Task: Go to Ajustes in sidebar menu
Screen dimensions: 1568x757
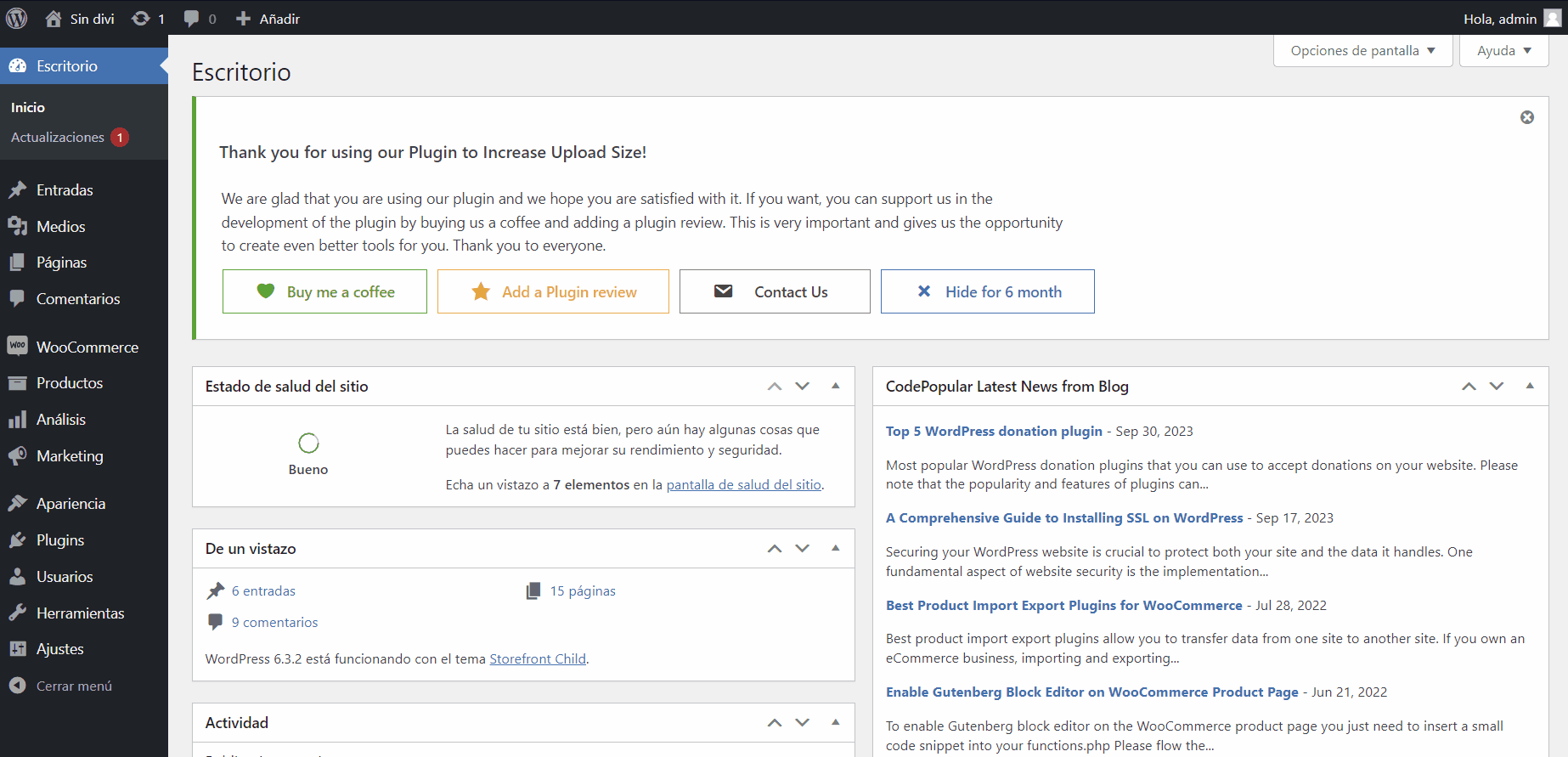Action: [59, 649]
